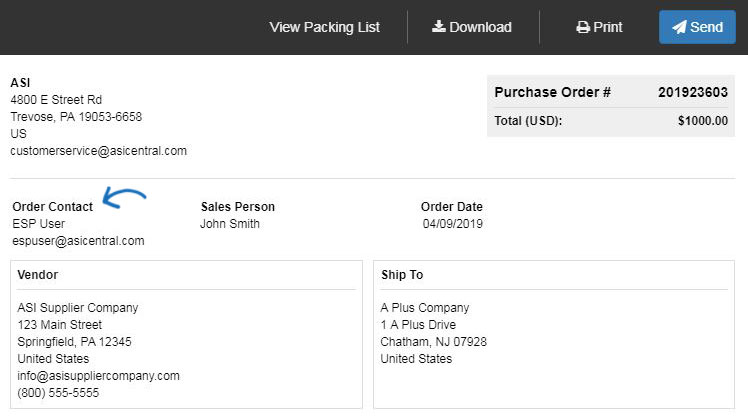This screenshot has width=748, height=419.
Task: Click the Send button label
Action: pos(706,27)
